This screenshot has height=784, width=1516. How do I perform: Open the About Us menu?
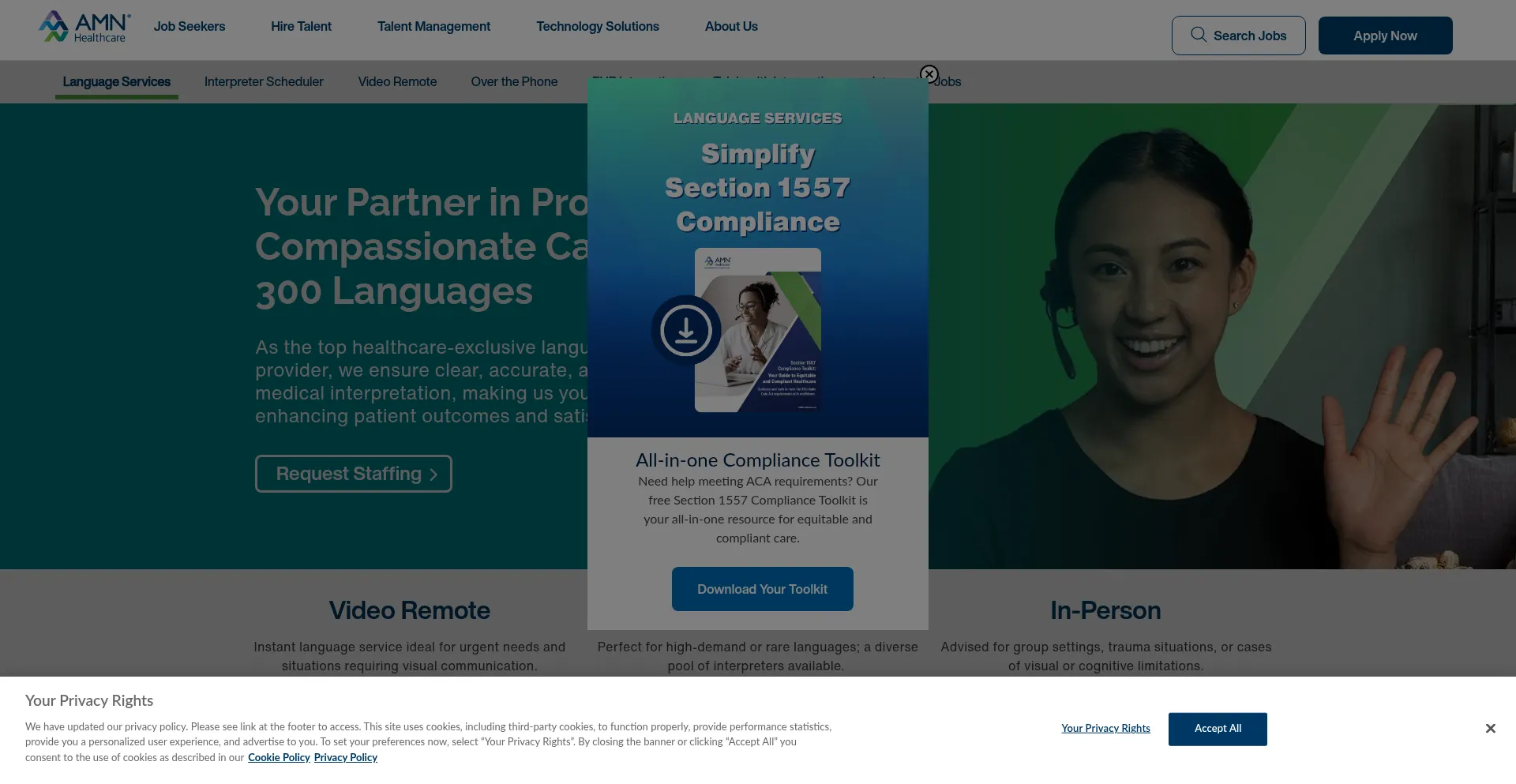(x=731, y=27)
